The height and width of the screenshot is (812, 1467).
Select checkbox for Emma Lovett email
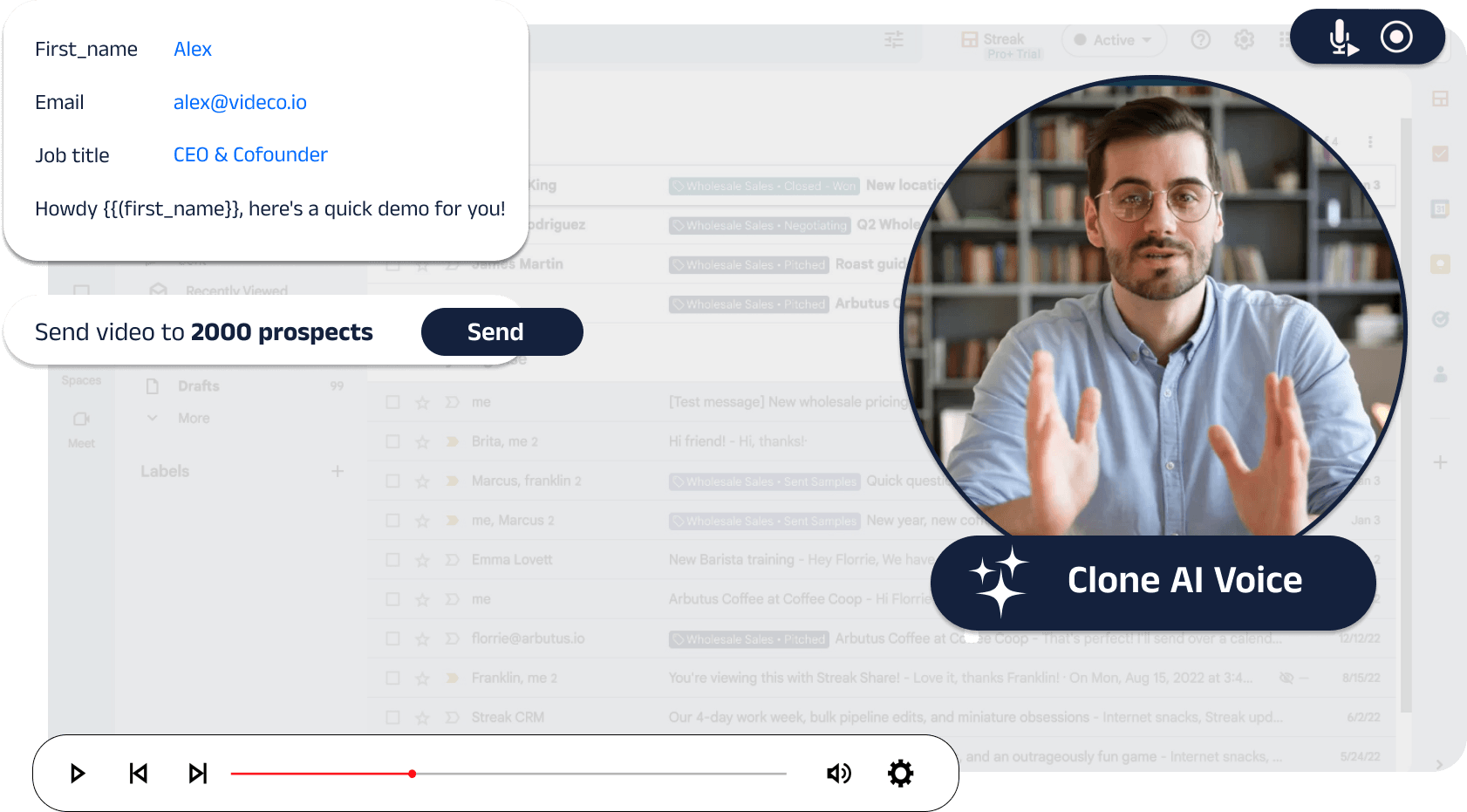click(393, 560)
